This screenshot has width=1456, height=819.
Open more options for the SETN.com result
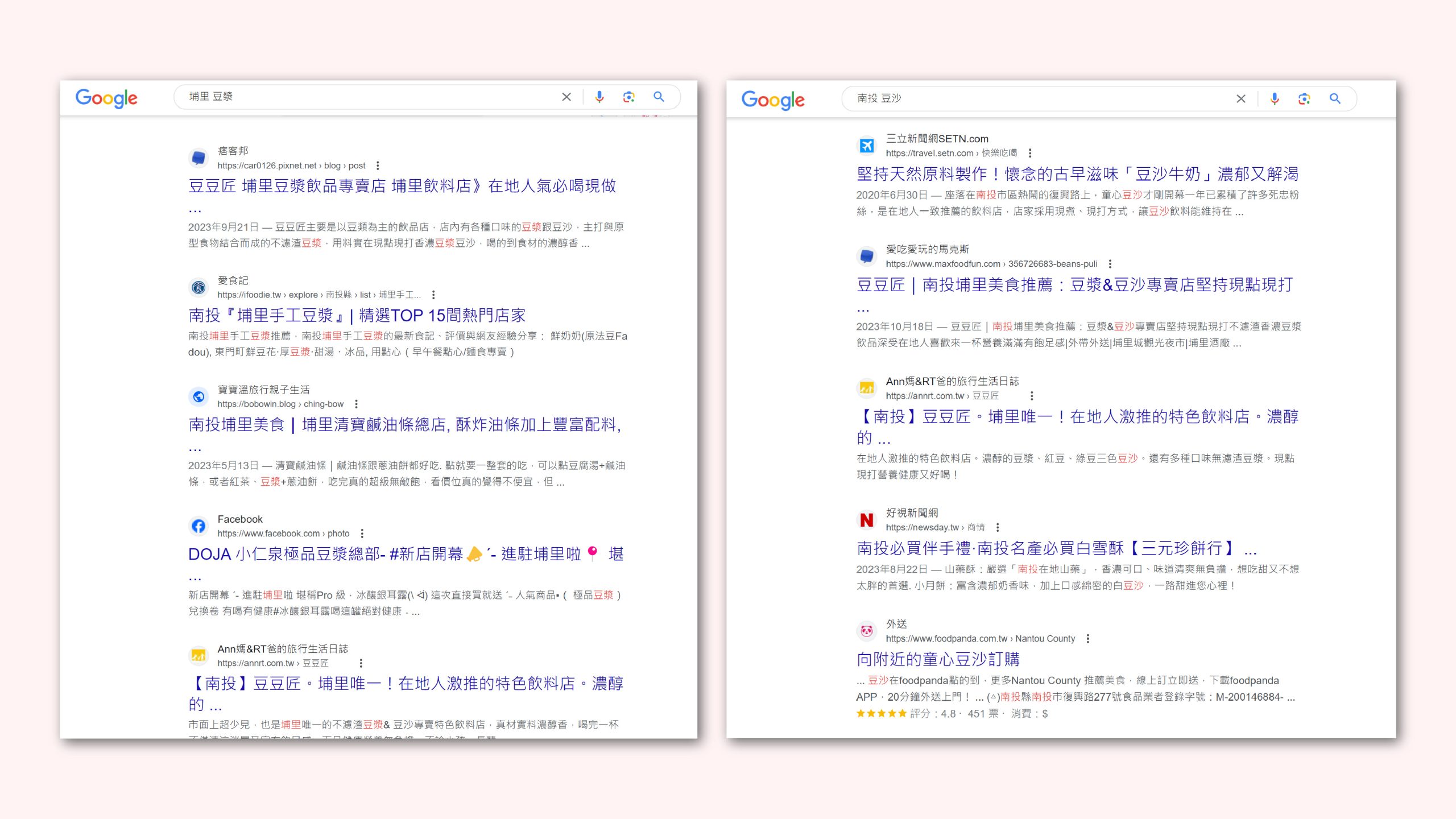[1029, 153]
